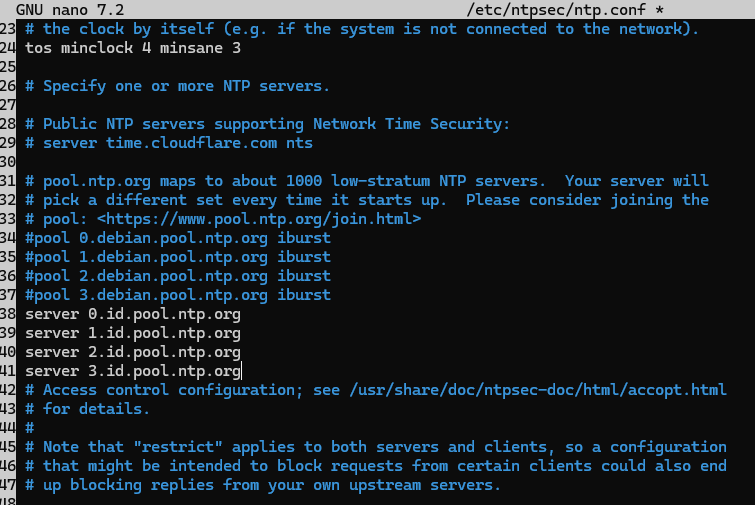Screen dimensions: 755x505
Task: Click the "#pool 2.debian.pool.ntp.org iburst" line
Action: 177,276
